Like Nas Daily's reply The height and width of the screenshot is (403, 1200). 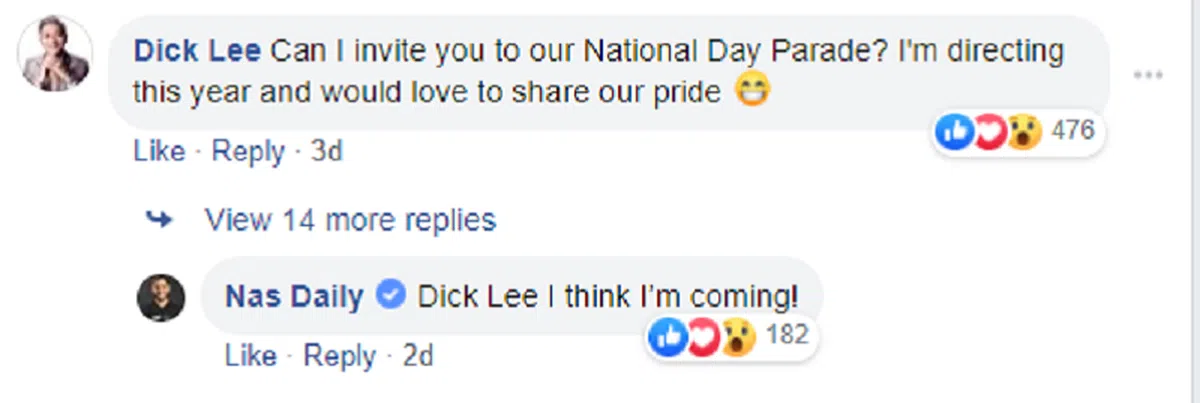(251, 356)
